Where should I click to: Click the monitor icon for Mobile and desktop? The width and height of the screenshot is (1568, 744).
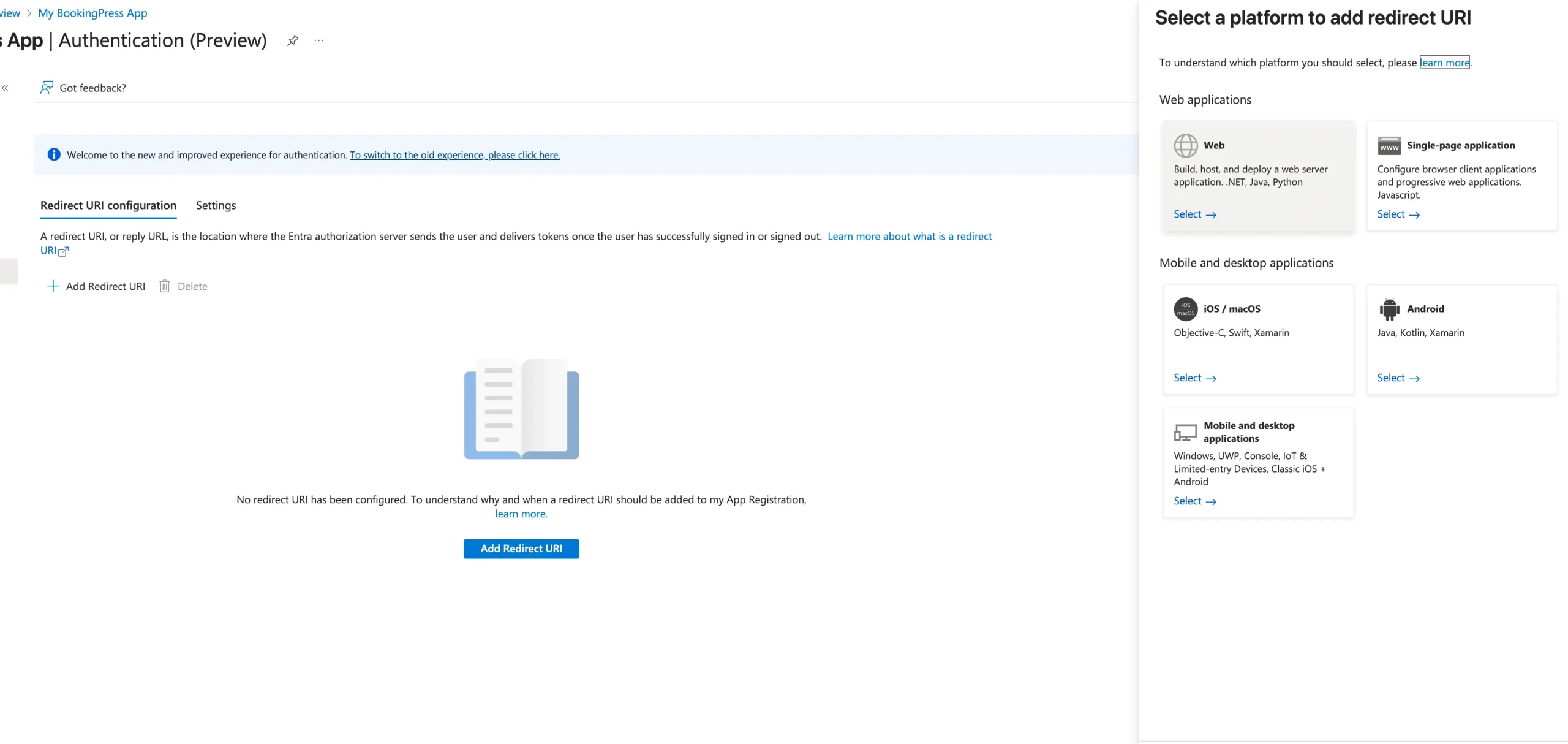click(x=1185, y=432)
